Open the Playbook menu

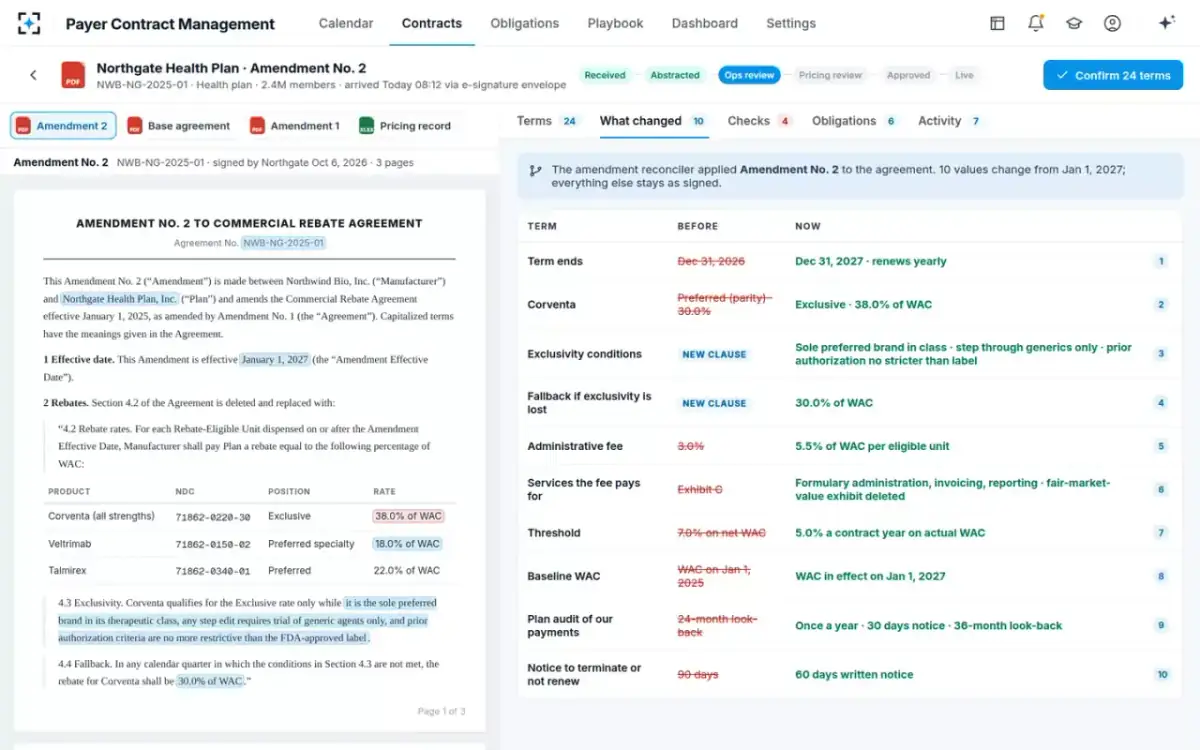coord(616,23)
